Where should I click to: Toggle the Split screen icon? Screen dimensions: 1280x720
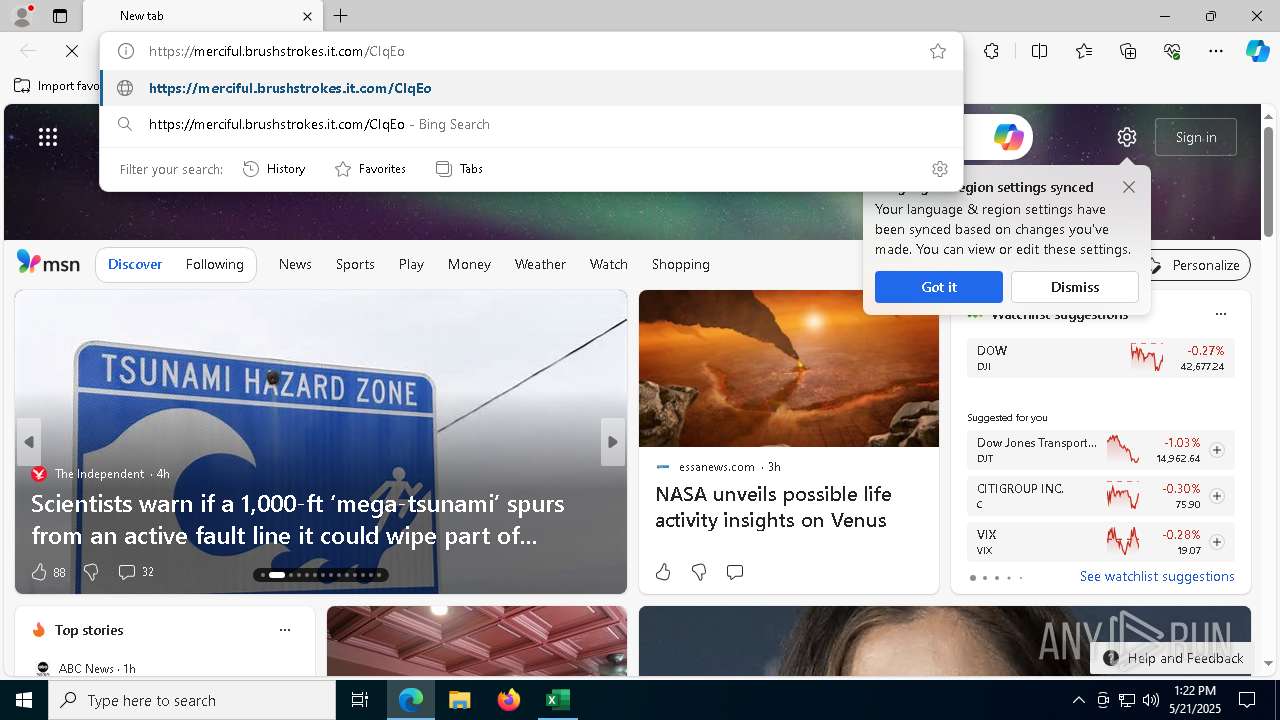pos(1039,51)
